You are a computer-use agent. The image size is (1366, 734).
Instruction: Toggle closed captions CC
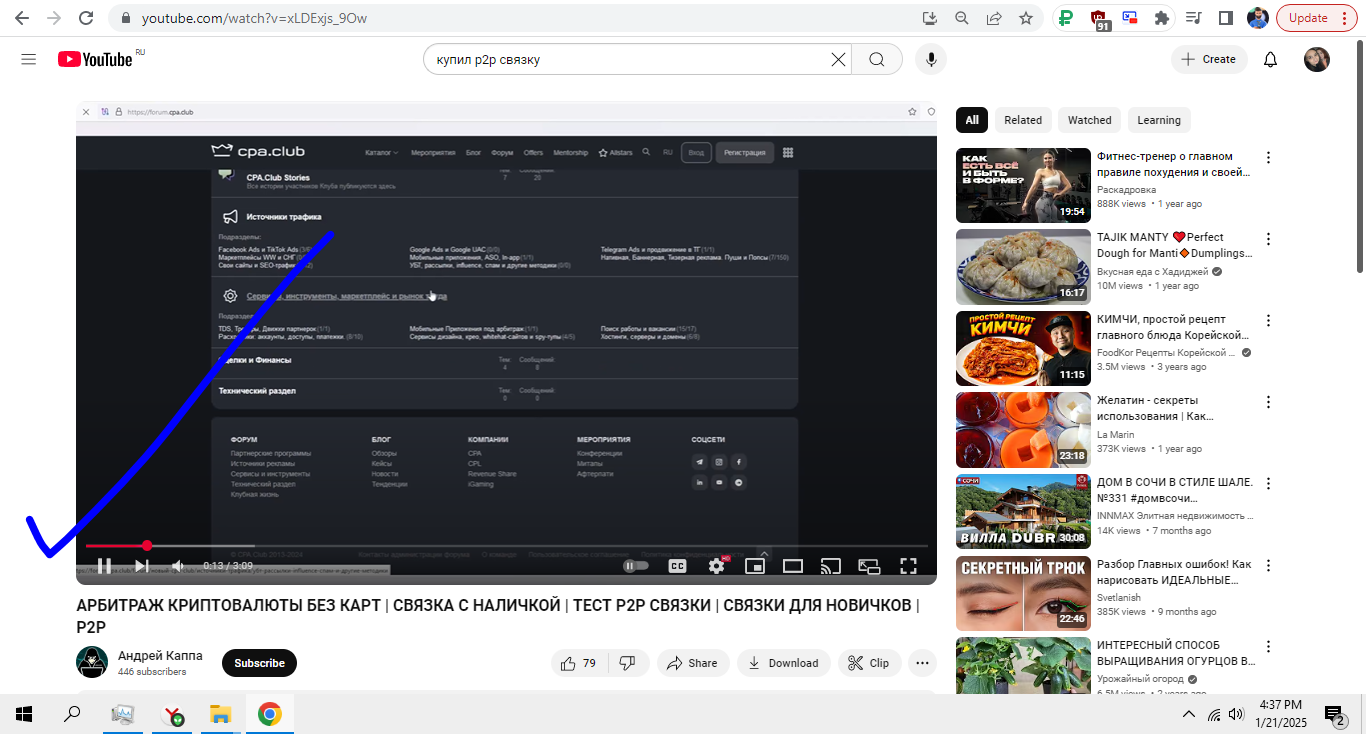(x=677, y=566)
